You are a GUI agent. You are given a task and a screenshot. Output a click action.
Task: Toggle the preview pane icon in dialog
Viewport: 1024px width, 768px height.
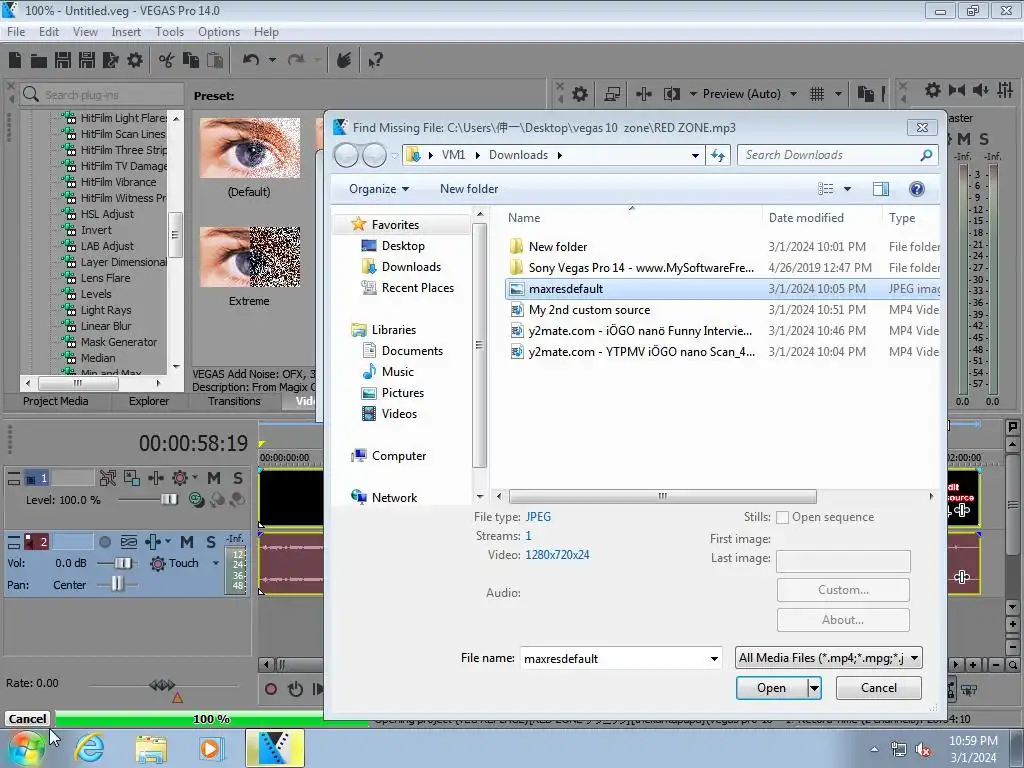pos(880,189)
